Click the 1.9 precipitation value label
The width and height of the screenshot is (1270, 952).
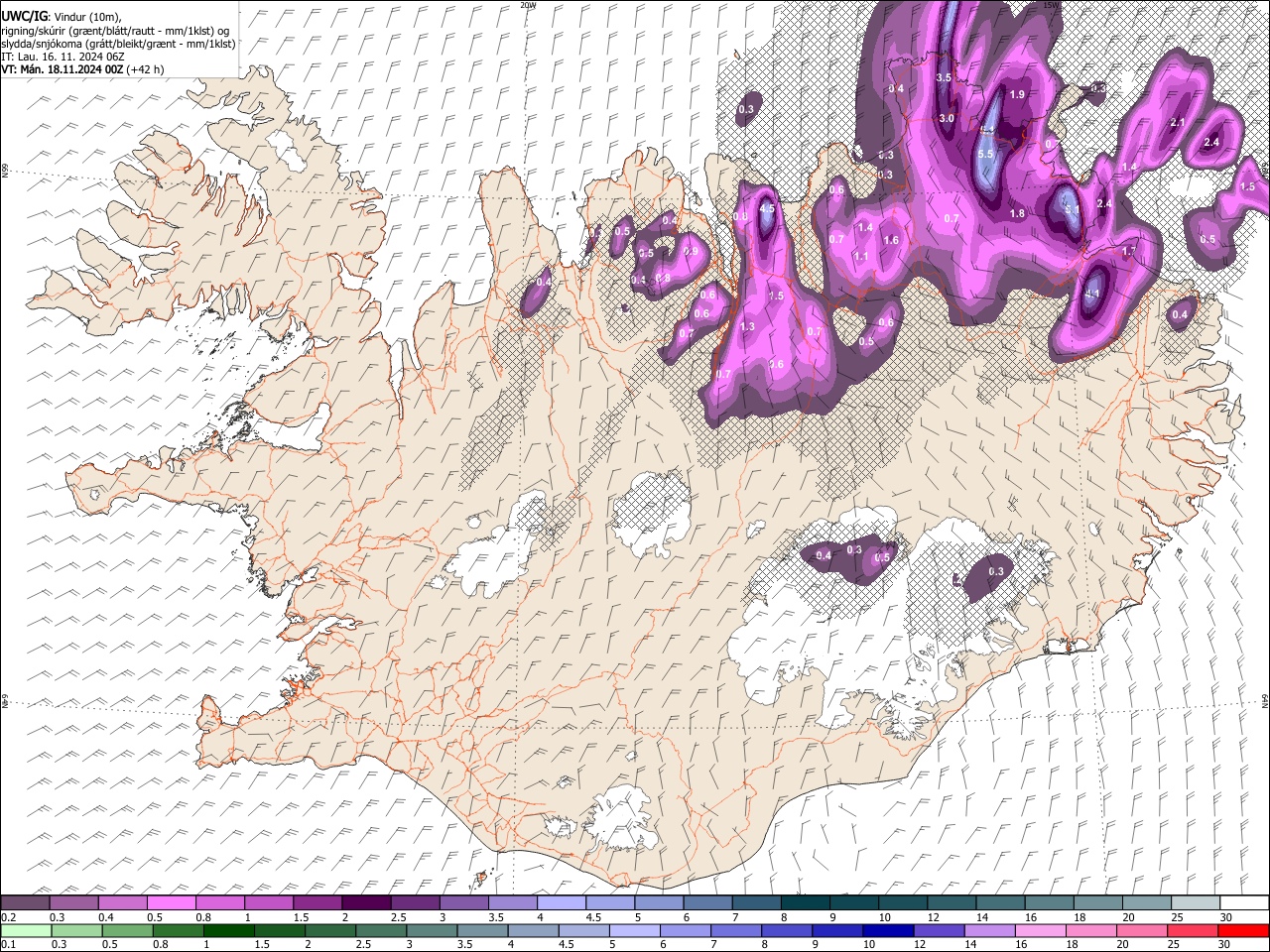click(x=1017, y=94)
